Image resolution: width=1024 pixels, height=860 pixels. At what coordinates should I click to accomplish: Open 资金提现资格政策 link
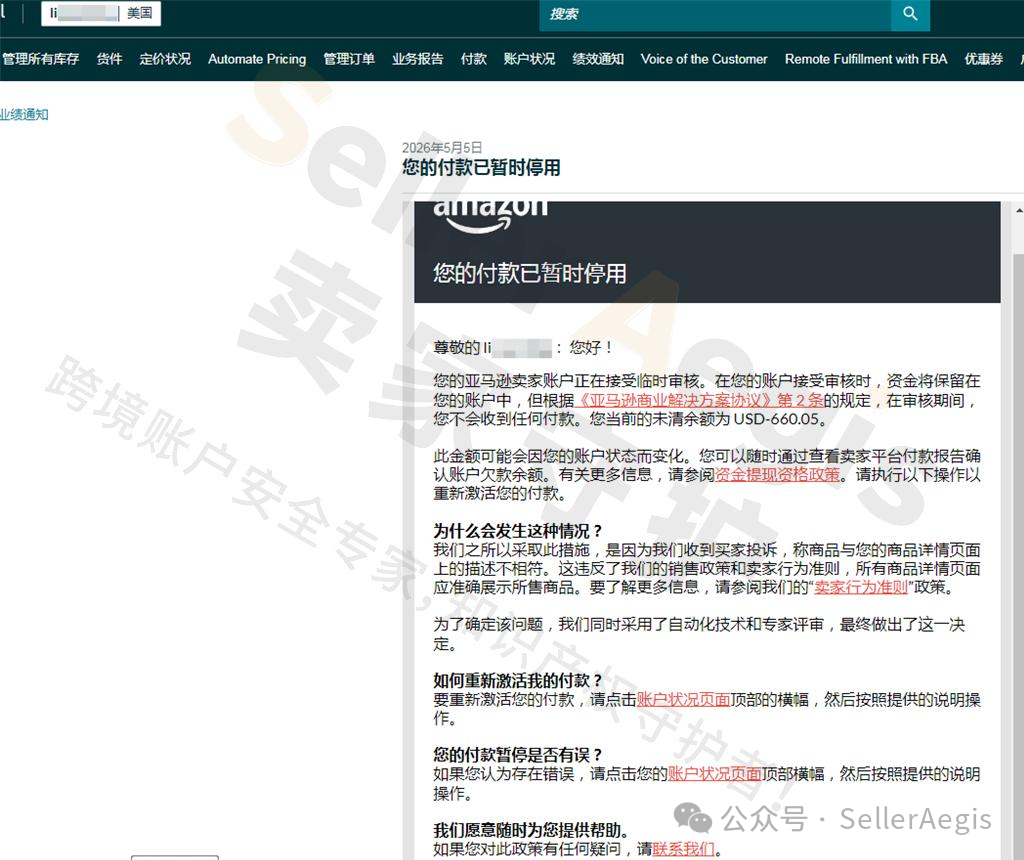[777, 474]
